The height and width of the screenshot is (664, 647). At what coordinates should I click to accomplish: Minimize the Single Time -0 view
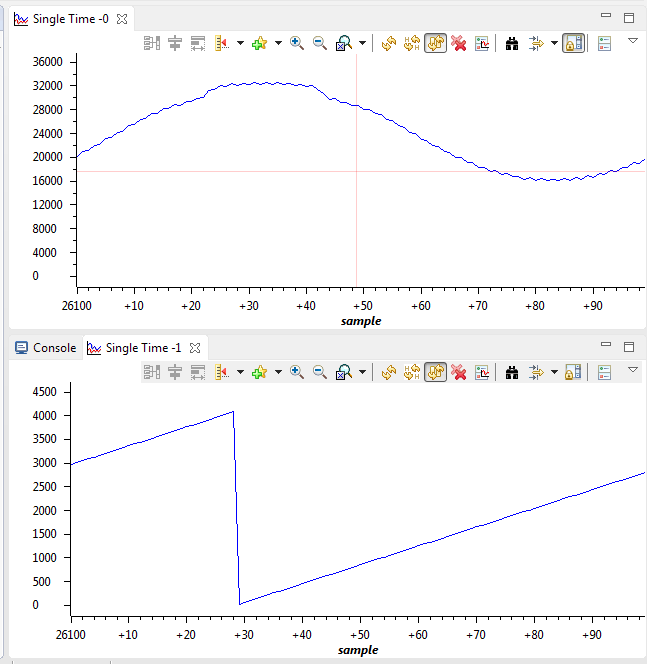[606, 15]
